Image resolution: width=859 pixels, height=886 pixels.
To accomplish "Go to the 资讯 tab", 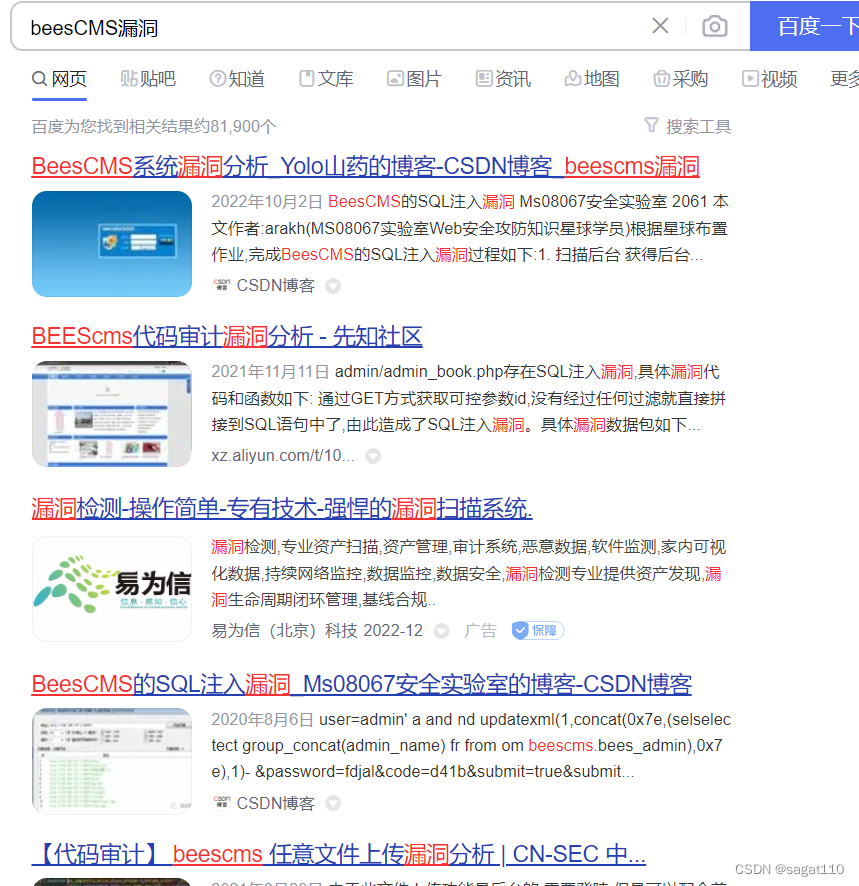I will [x=503, y=79].
